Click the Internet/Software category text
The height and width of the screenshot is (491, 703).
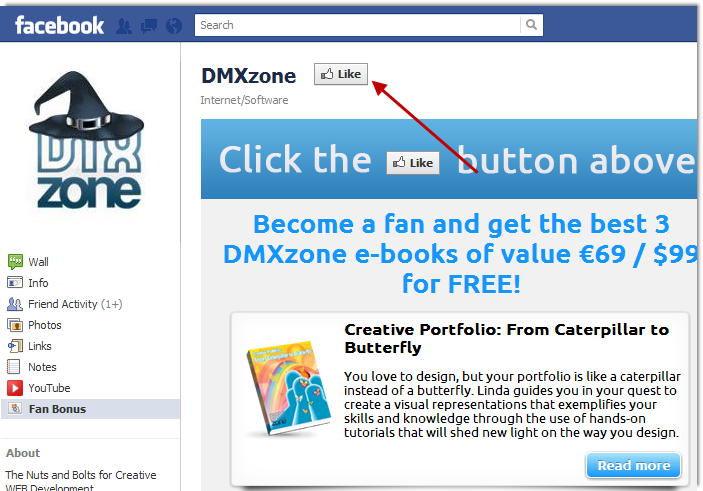tap(244, 100)
